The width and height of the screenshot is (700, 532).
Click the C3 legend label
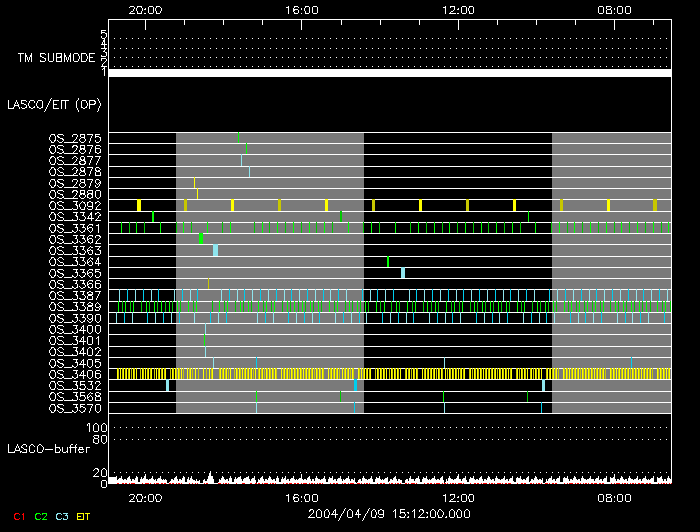pyautogui.click(x=63, y=516)
